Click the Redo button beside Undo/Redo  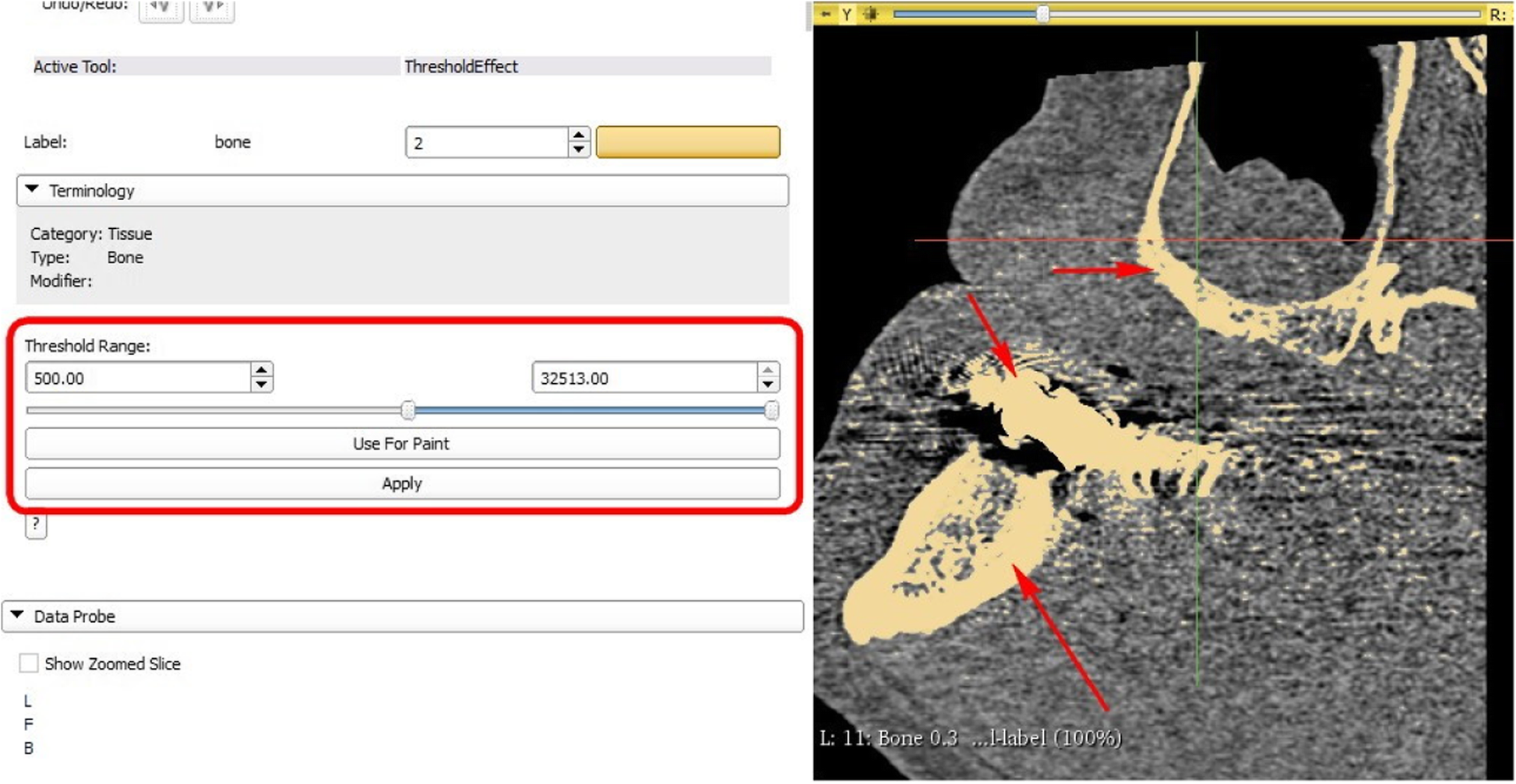pos(212,10)
